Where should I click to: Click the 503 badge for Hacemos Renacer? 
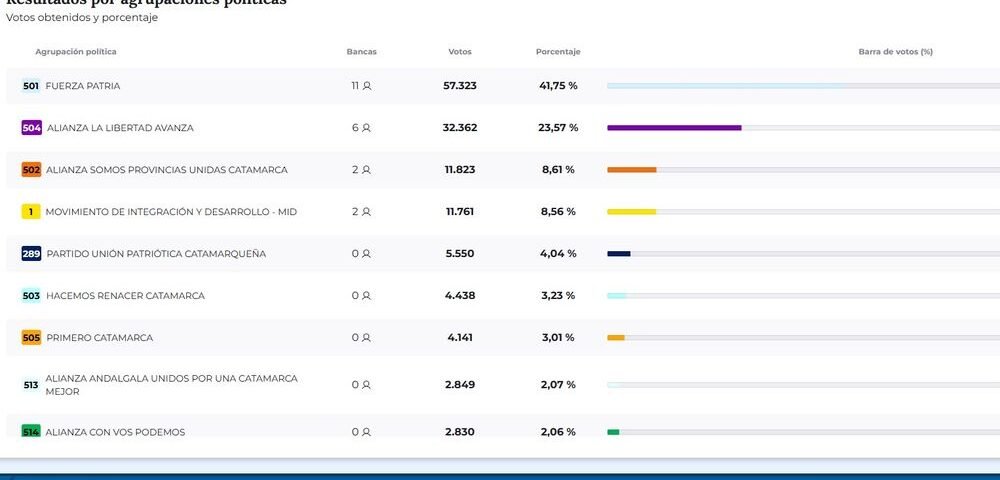pos(31,296)
